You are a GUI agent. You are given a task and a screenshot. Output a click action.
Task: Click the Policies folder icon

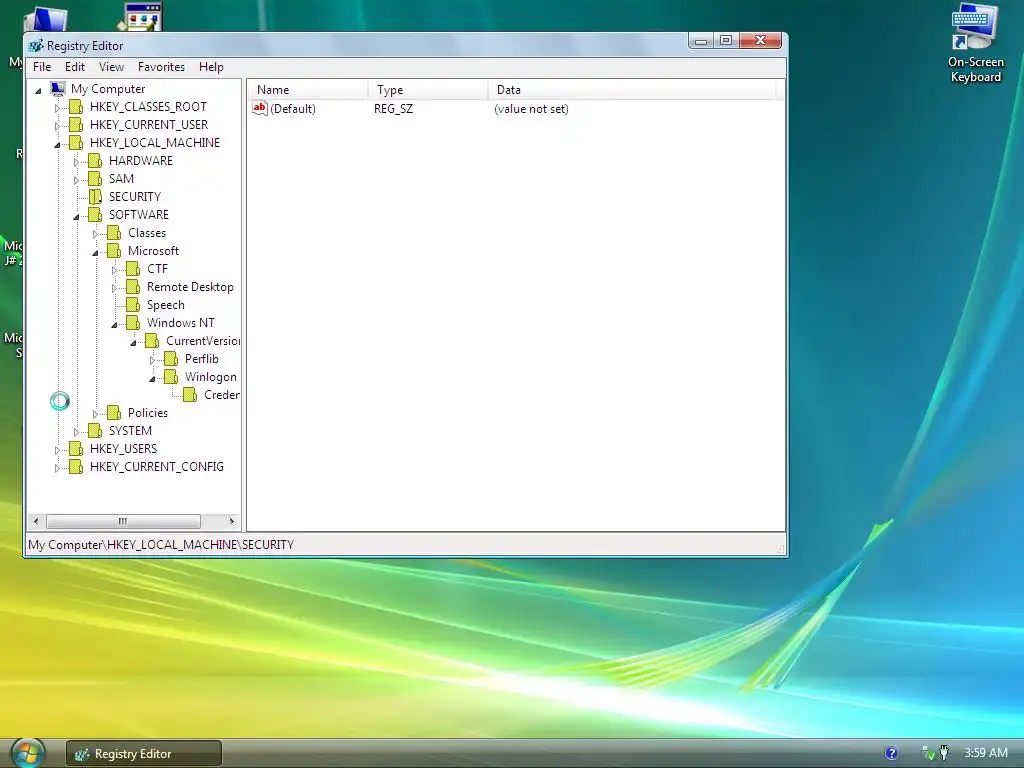click(x=114, y=413)
